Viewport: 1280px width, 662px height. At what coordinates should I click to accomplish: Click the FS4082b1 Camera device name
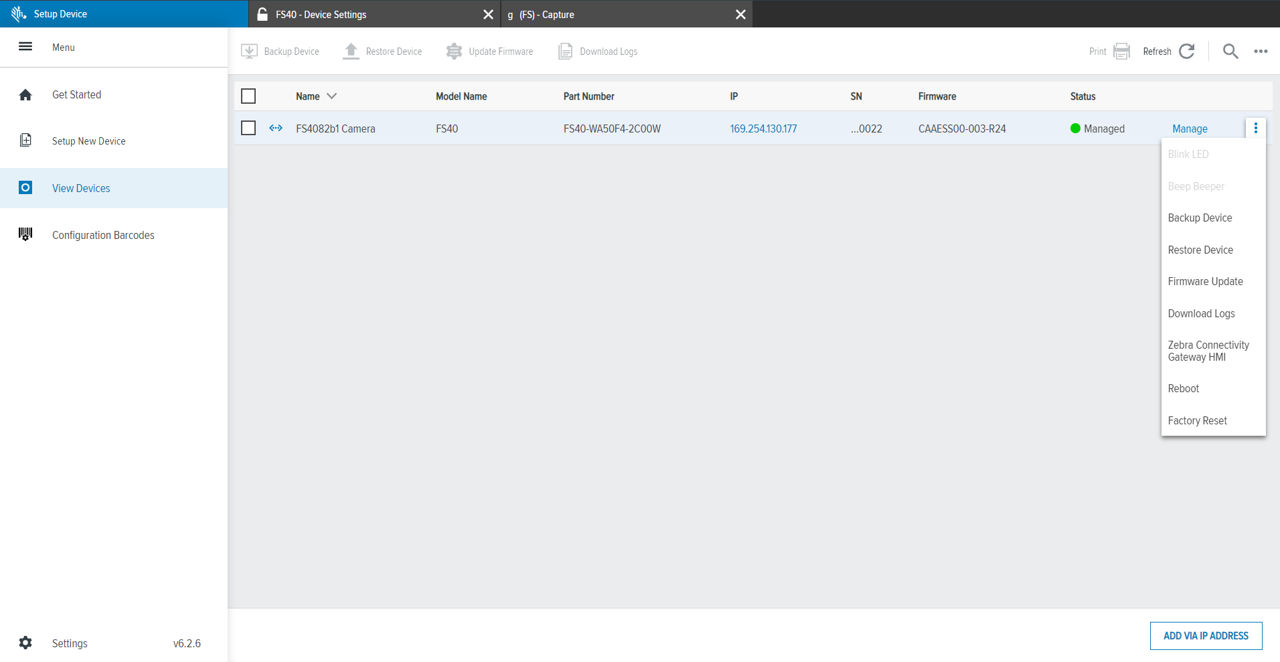[x=336, y=129]
